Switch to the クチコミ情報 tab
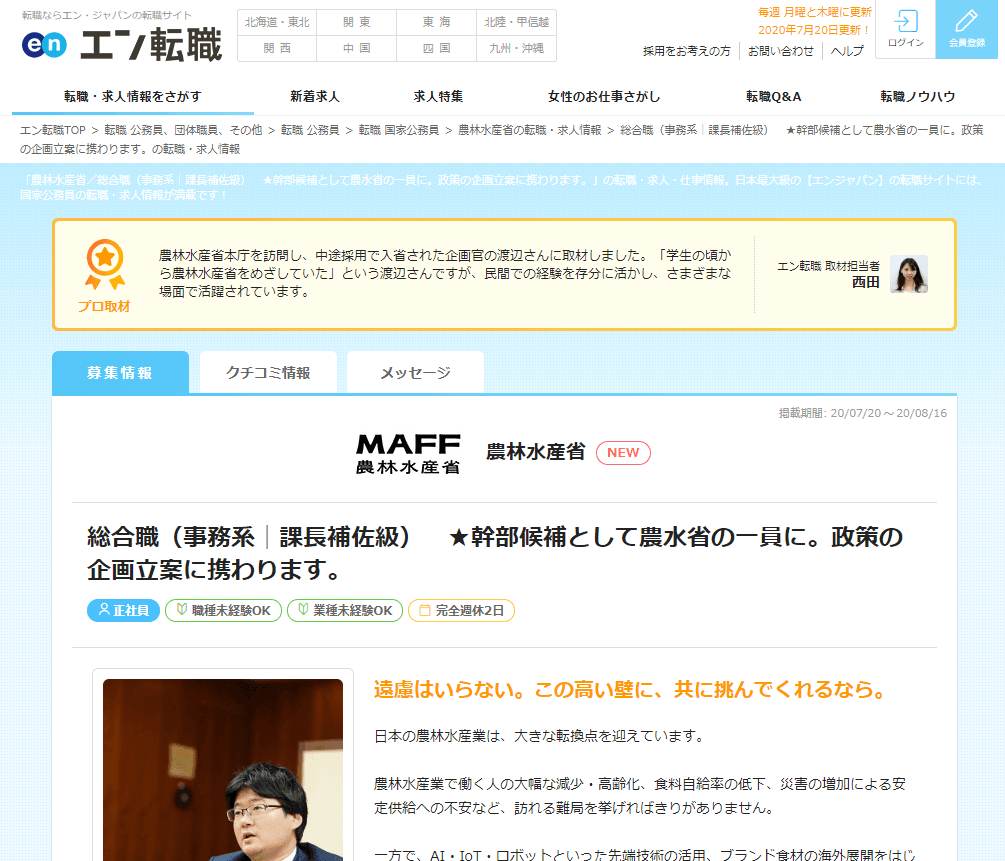This screenshot has width=1005, height=861. click(268, 373)
